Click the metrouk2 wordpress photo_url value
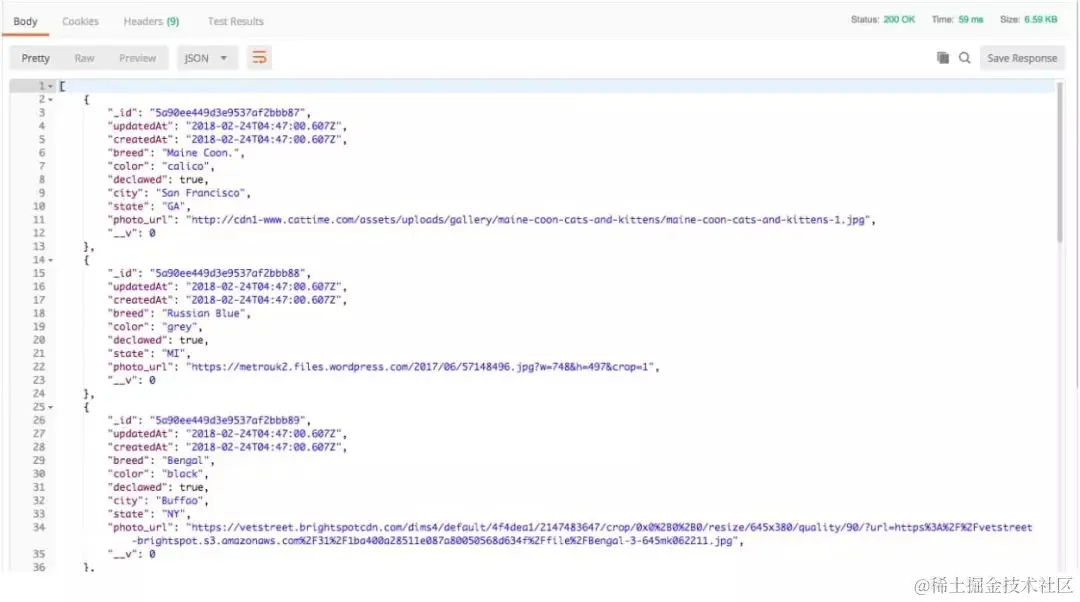The height and width of the screenshot is (602, 1080). [420, 367]
